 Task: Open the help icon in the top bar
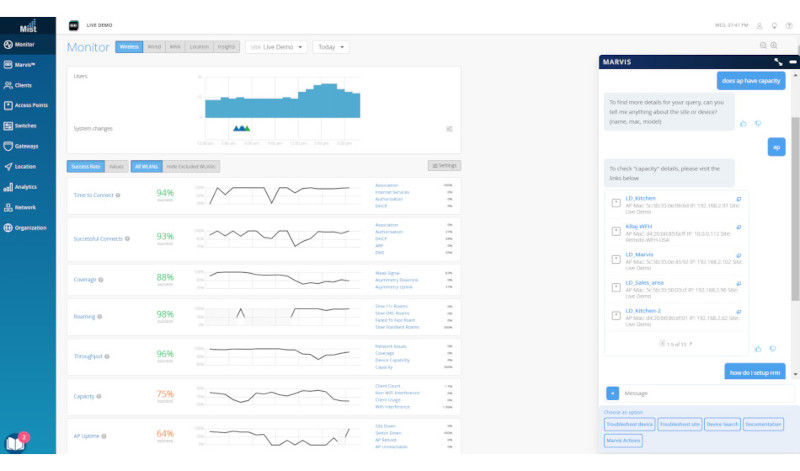coord(789,25)
